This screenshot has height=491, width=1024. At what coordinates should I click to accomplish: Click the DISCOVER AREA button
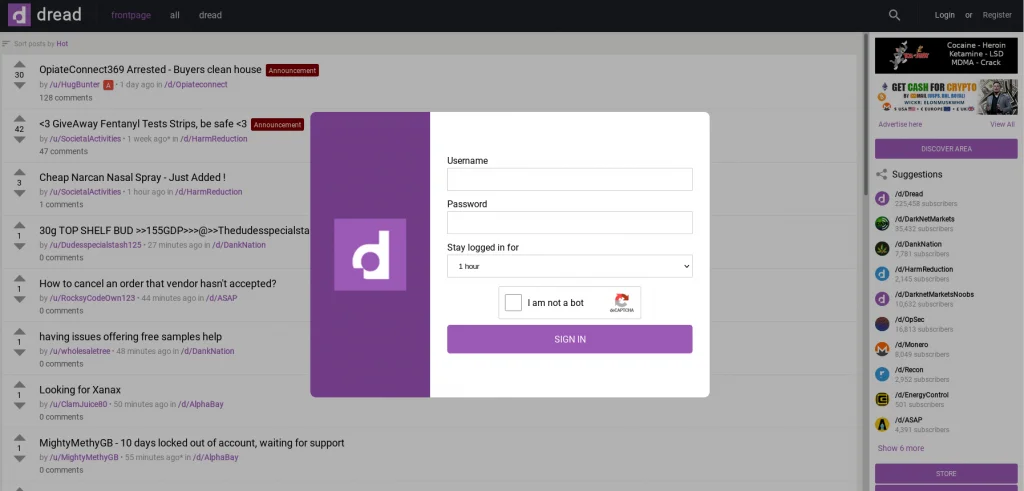[946, 149]
